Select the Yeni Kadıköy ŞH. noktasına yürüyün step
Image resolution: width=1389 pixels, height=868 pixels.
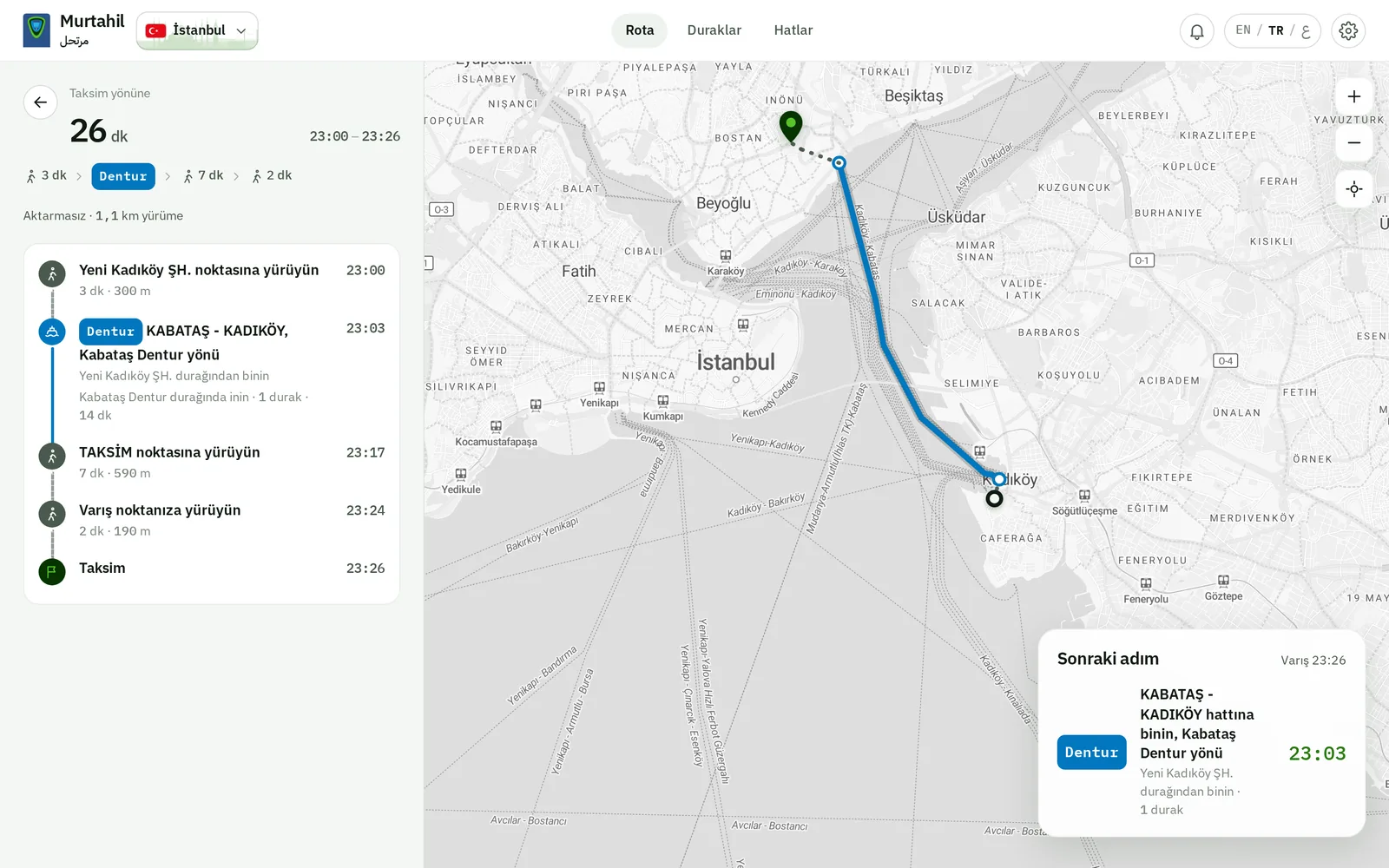212,279
